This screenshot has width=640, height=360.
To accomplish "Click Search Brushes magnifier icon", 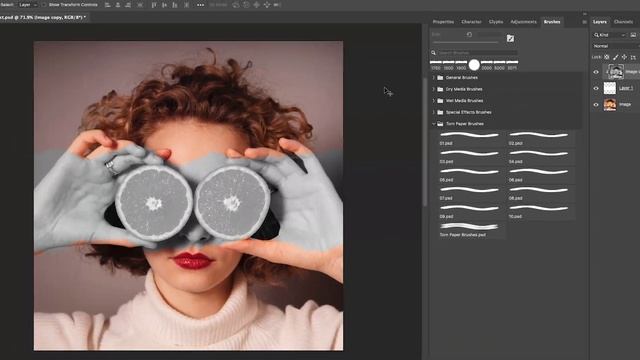I will [x=433, y=53].
